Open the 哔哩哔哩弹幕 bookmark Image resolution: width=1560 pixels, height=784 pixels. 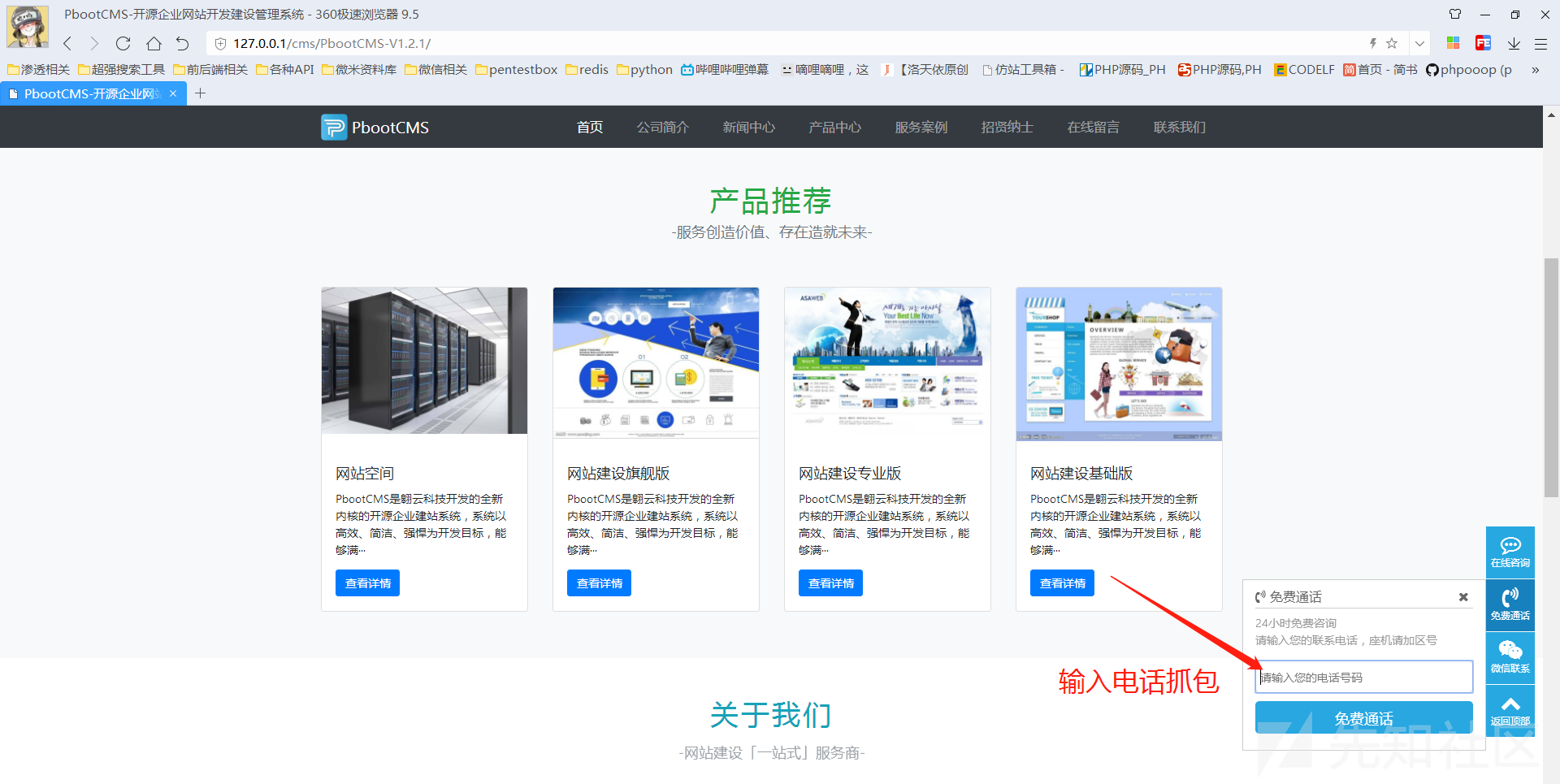click(725, 70)
